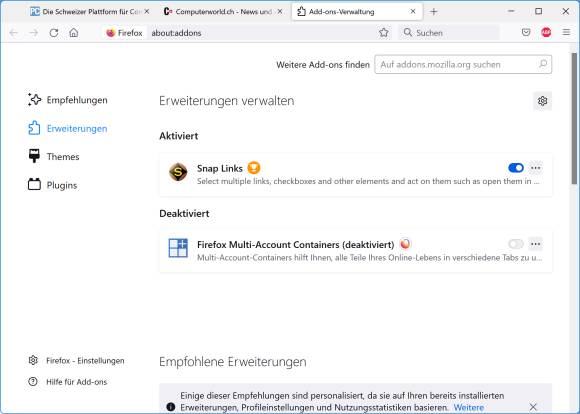This screenshot has height=414, width=580.
Task: Open the add-ons tools gear menu
Action: 543,101
